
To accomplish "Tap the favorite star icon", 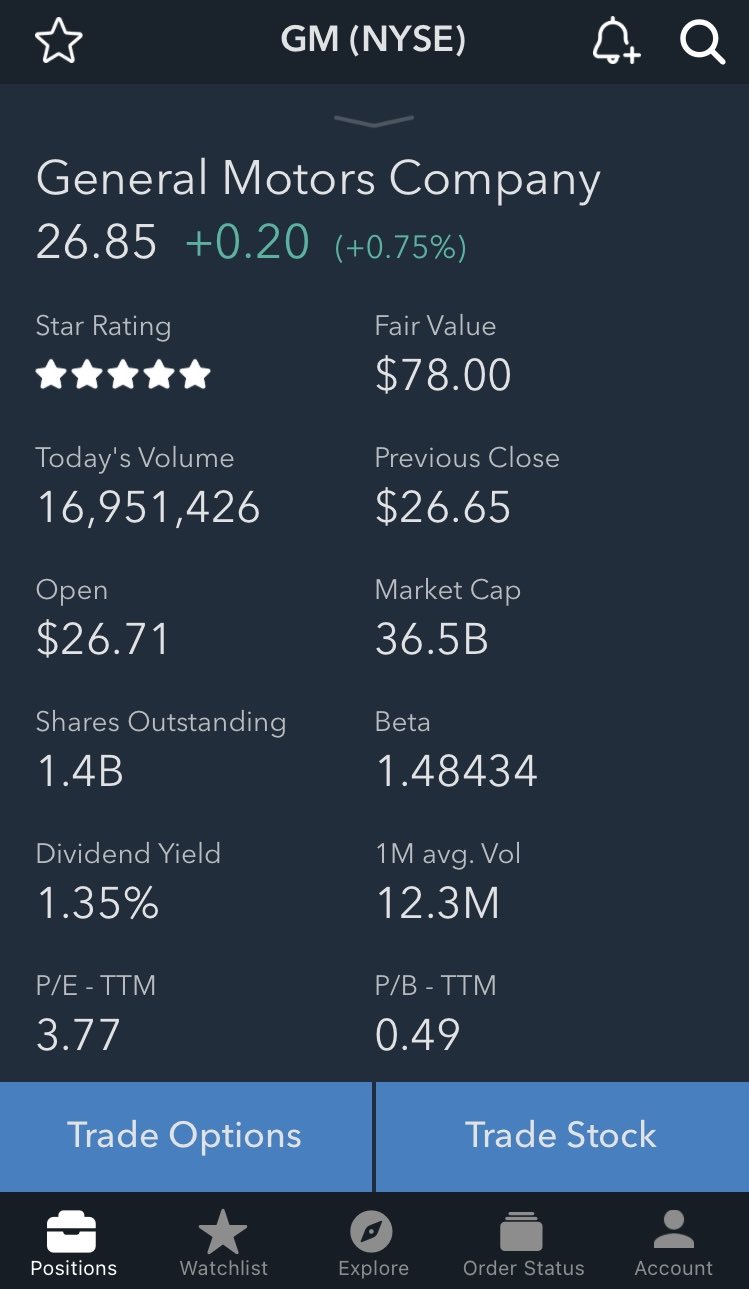I will (58, 42).
